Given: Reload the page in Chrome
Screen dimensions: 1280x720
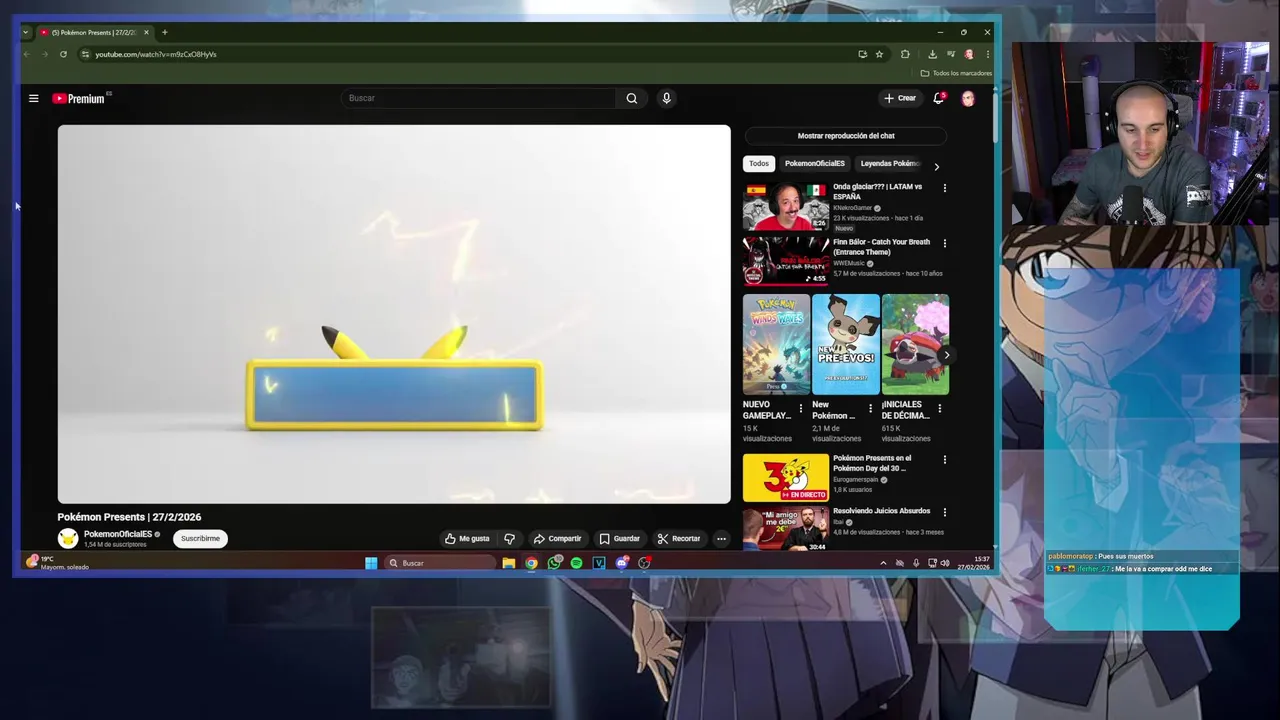Looking at the screenshot, I should click(x=63, y=54).
